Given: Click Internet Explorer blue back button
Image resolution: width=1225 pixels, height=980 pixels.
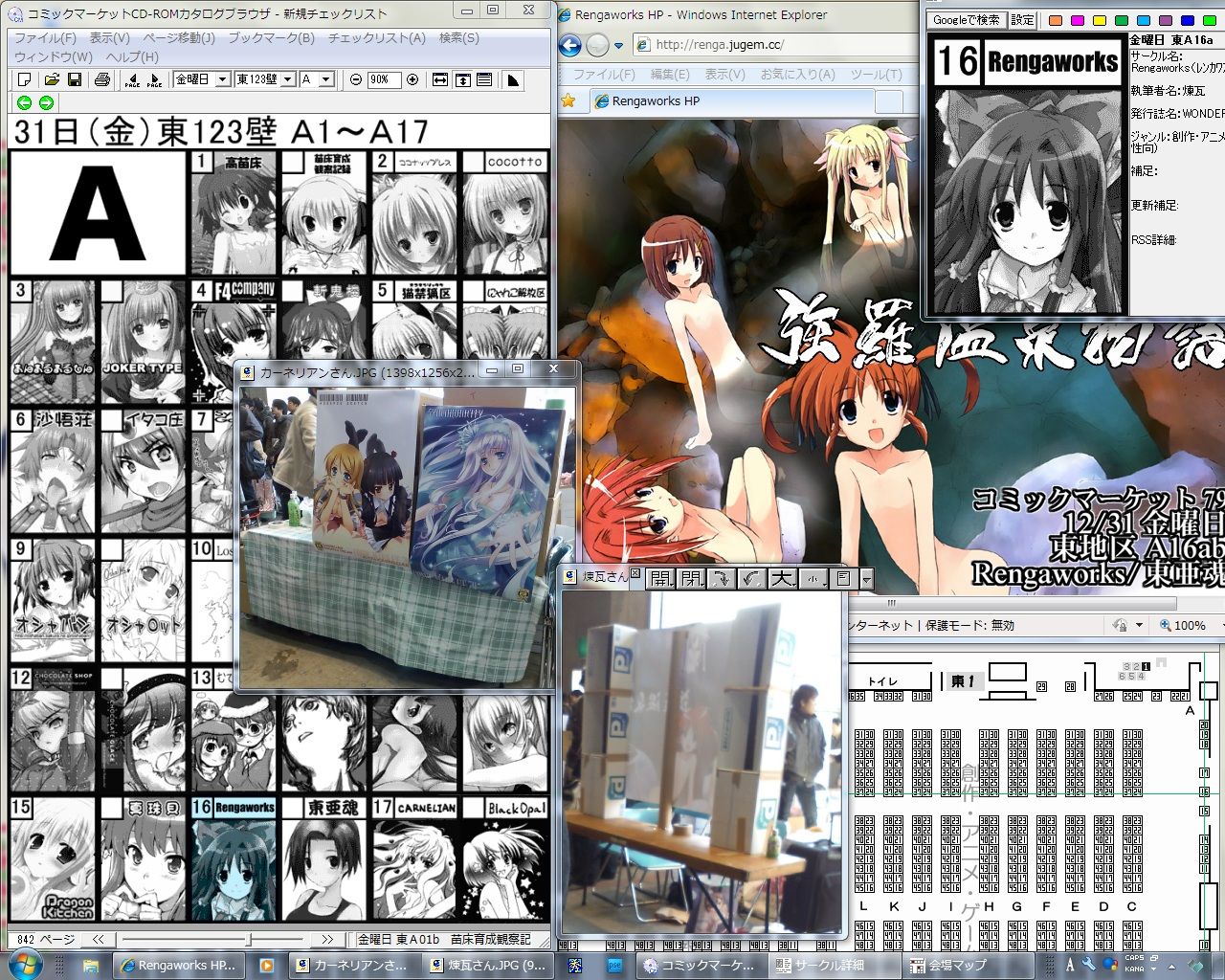Looking at the screenshot, I should pyautogui.click(x=570, y=44).
